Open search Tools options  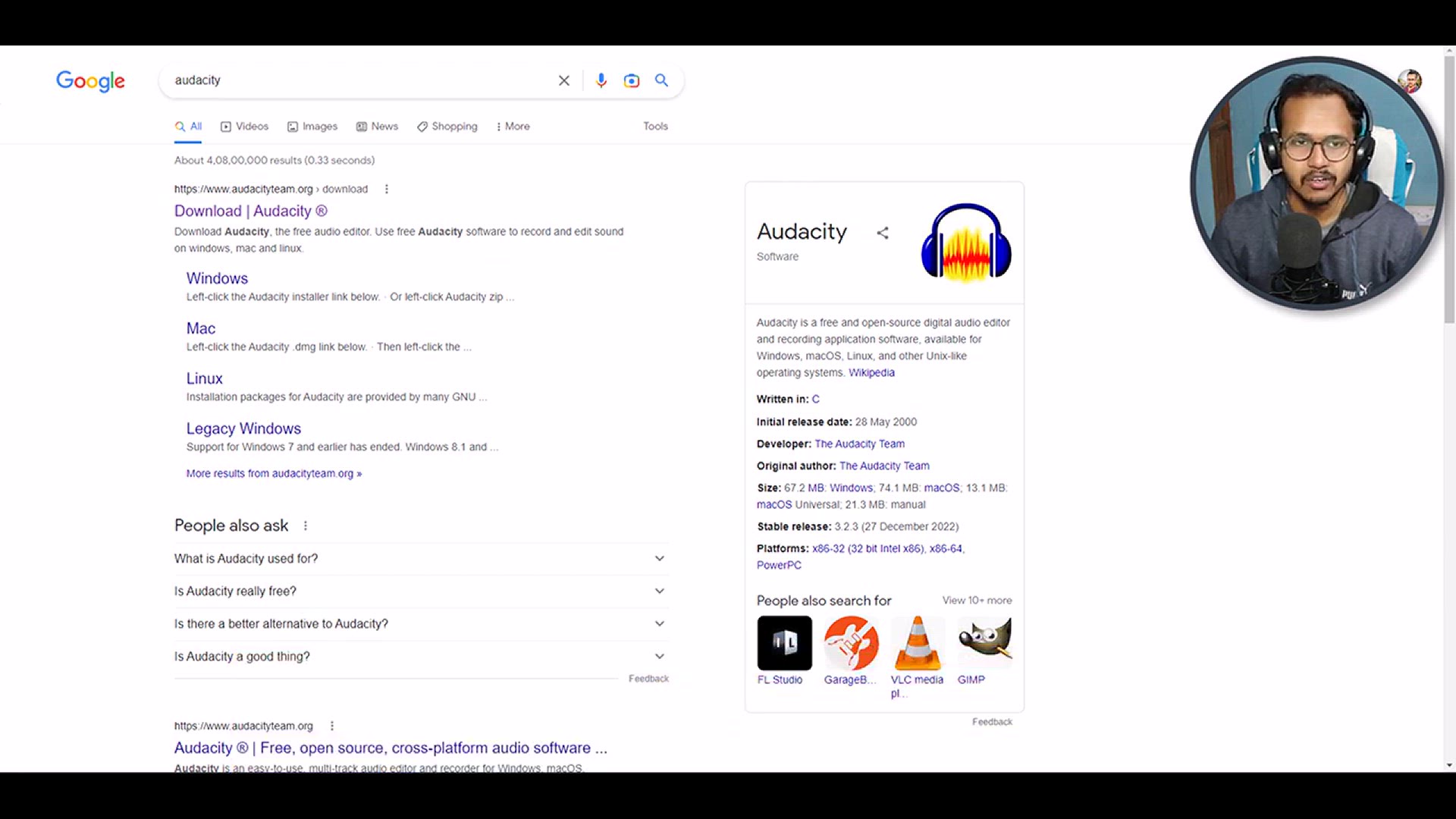point(656,127)
